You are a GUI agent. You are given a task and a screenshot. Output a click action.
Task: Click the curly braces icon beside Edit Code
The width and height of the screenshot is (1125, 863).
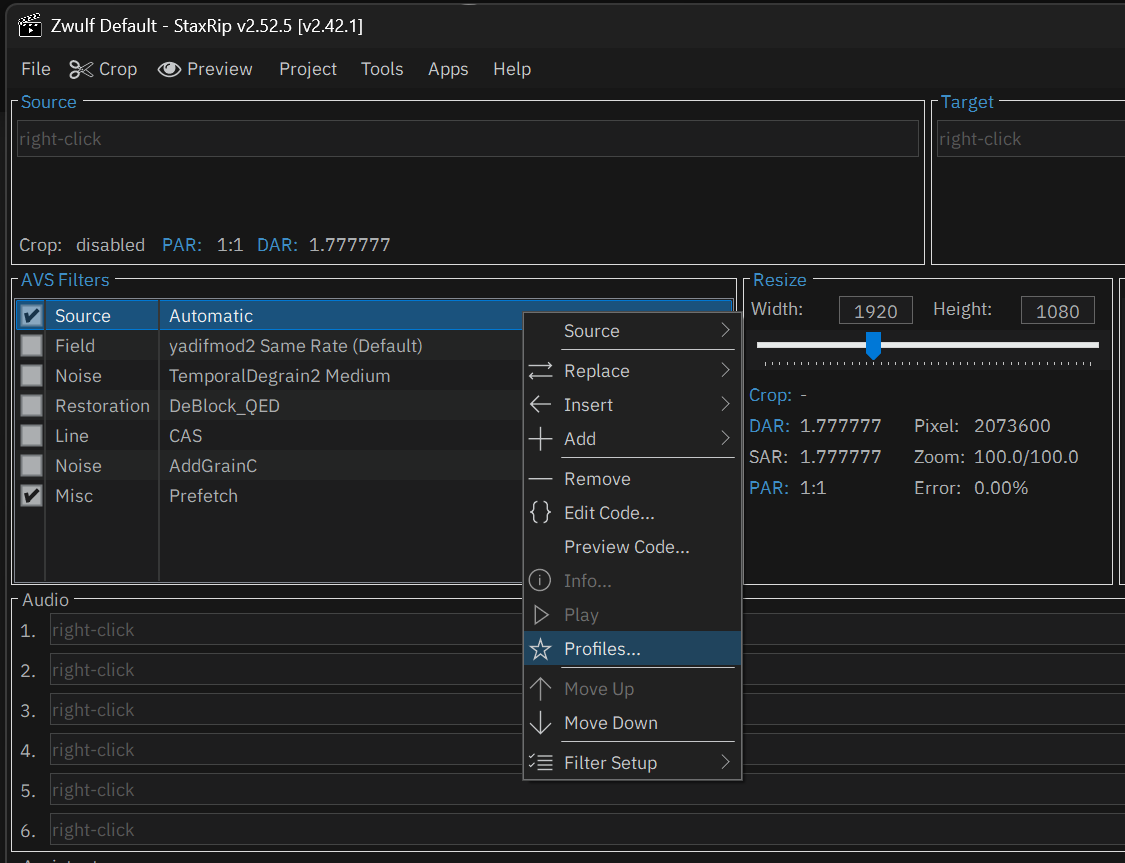pos(540,512)
